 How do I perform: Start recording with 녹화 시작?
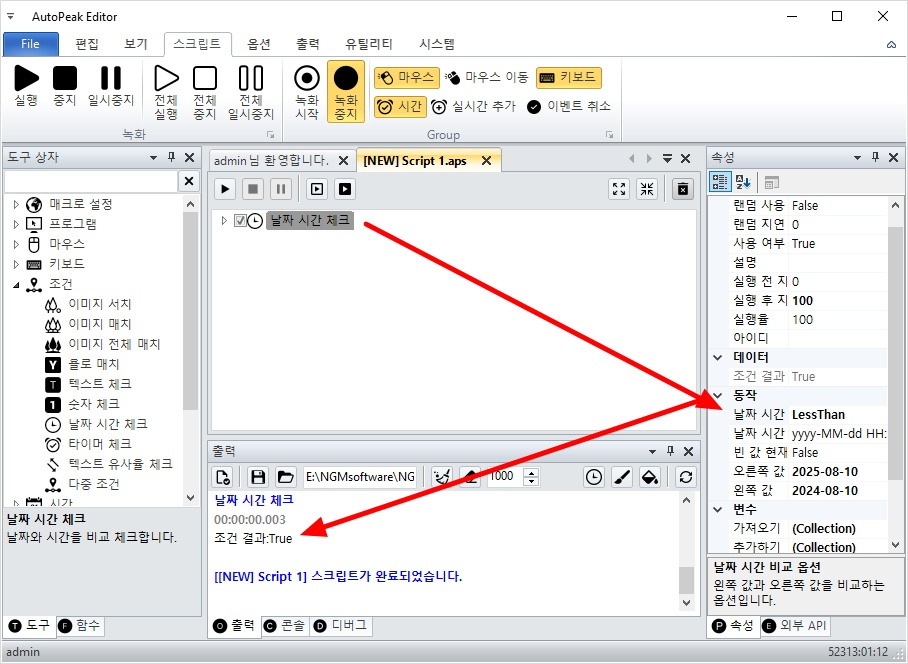(x=307, y=92)
